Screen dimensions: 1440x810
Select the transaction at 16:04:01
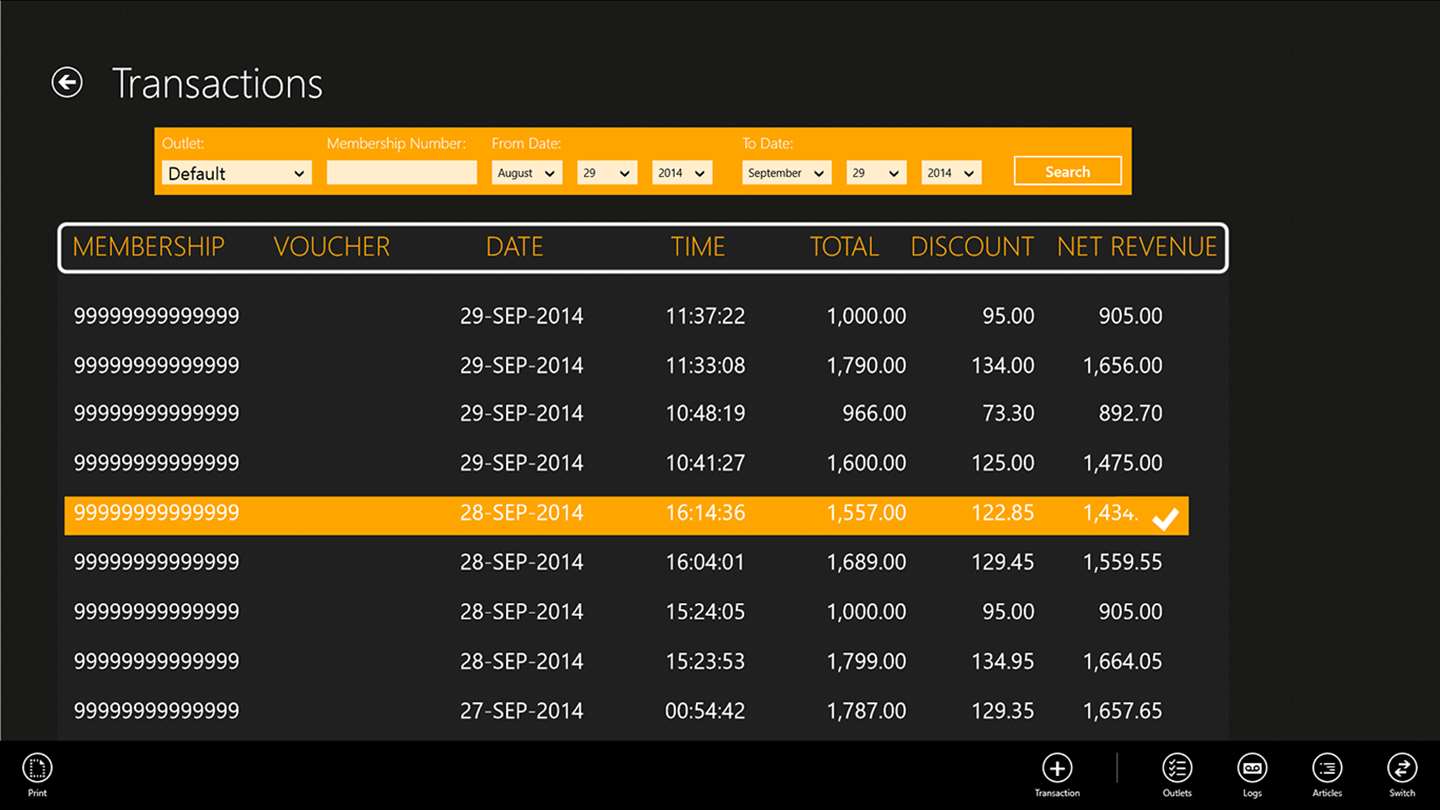[627, 563]
